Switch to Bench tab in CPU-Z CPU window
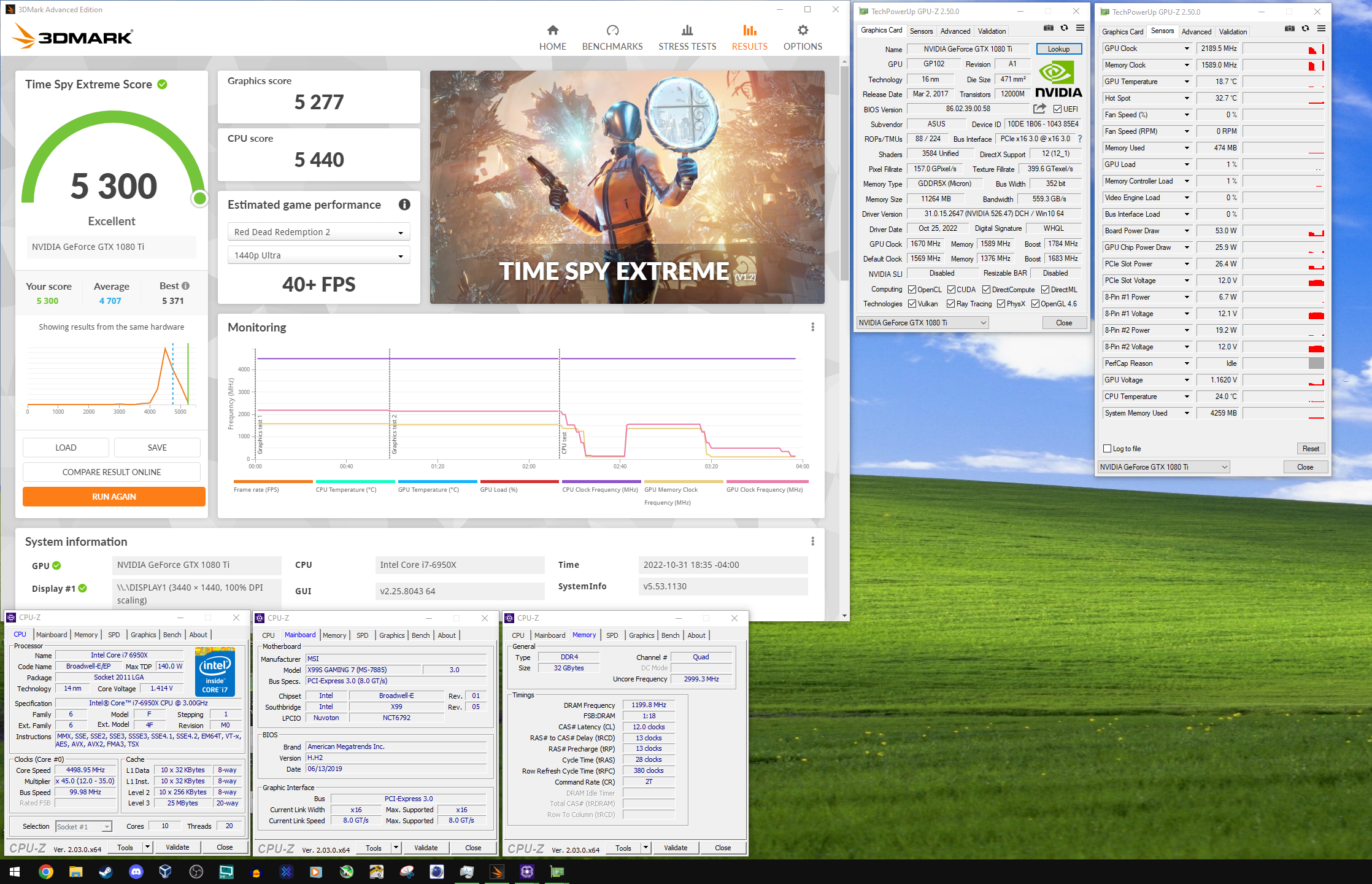The width and height of the screenshot is (1372, 884). 172,635
